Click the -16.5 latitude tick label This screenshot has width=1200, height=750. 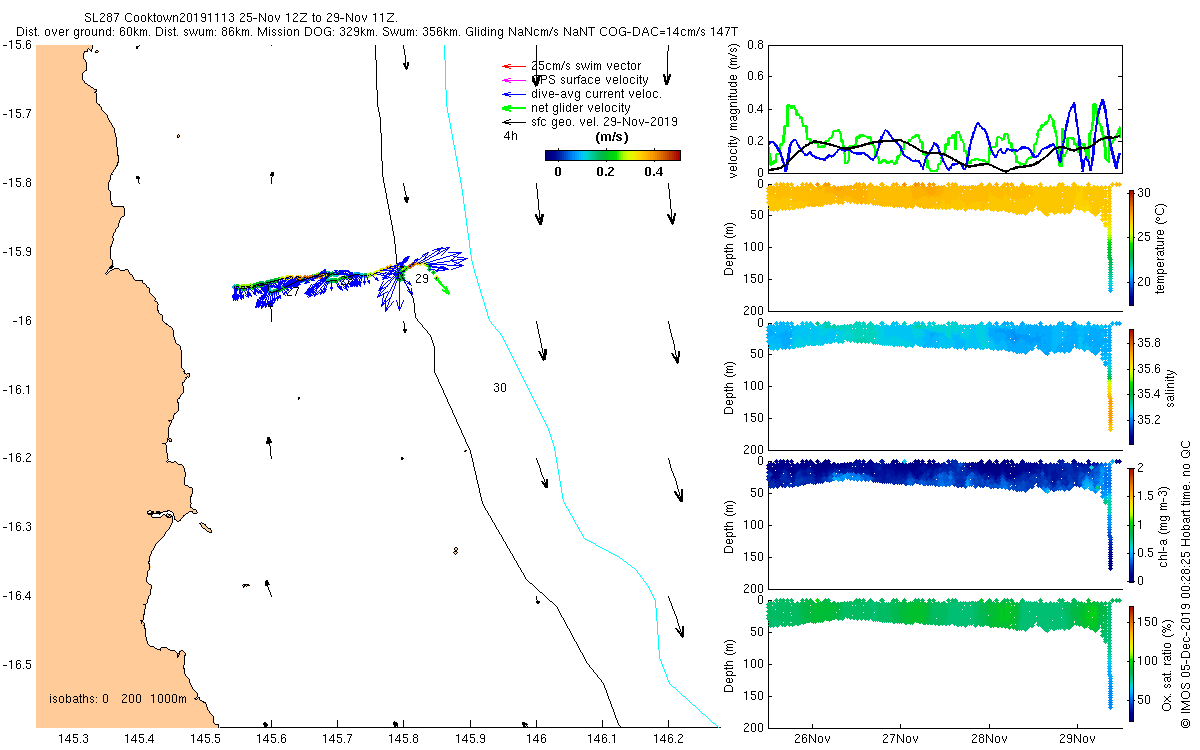point(16,664)
